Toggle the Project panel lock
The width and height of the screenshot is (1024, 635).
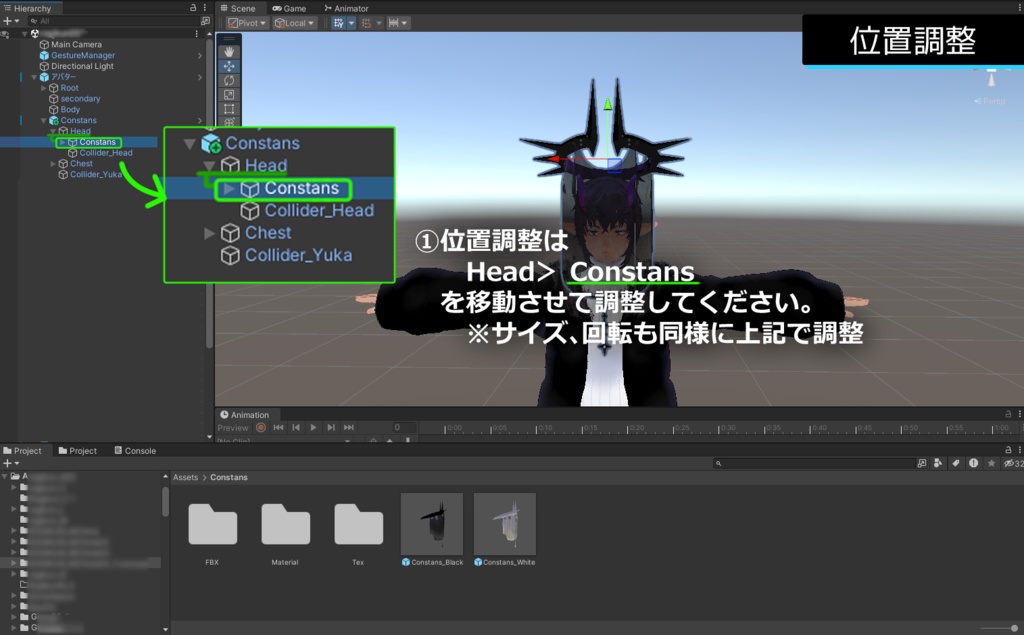pyautogui.click(x=1008, y=450)
